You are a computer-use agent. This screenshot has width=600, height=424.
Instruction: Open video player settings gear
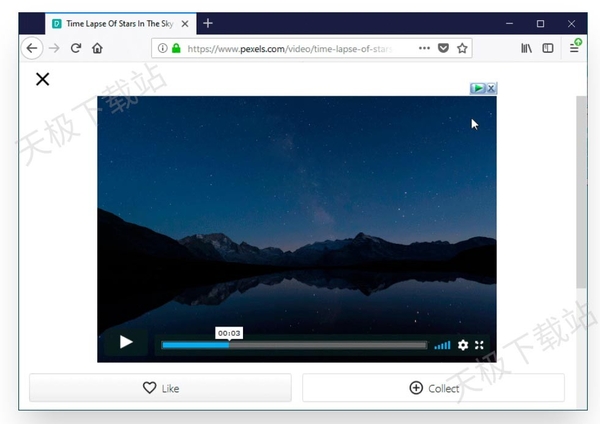463,345
